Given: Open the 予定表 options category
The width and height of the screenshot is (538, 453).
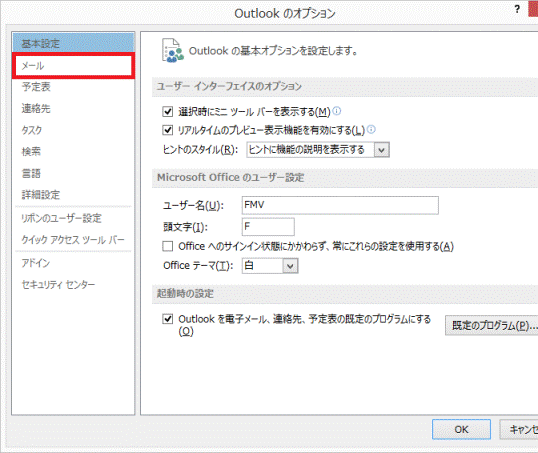Looking at the screenshot, I should (73, 87).
